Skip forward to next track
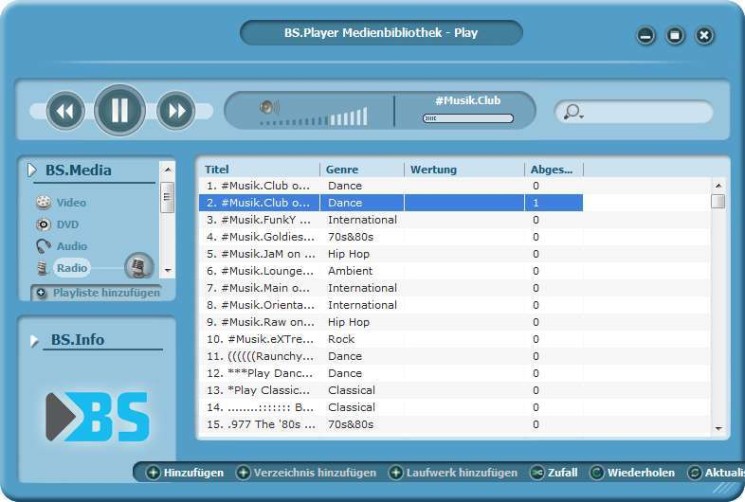This screenshot has width=745, height=502. pos(175,110)
